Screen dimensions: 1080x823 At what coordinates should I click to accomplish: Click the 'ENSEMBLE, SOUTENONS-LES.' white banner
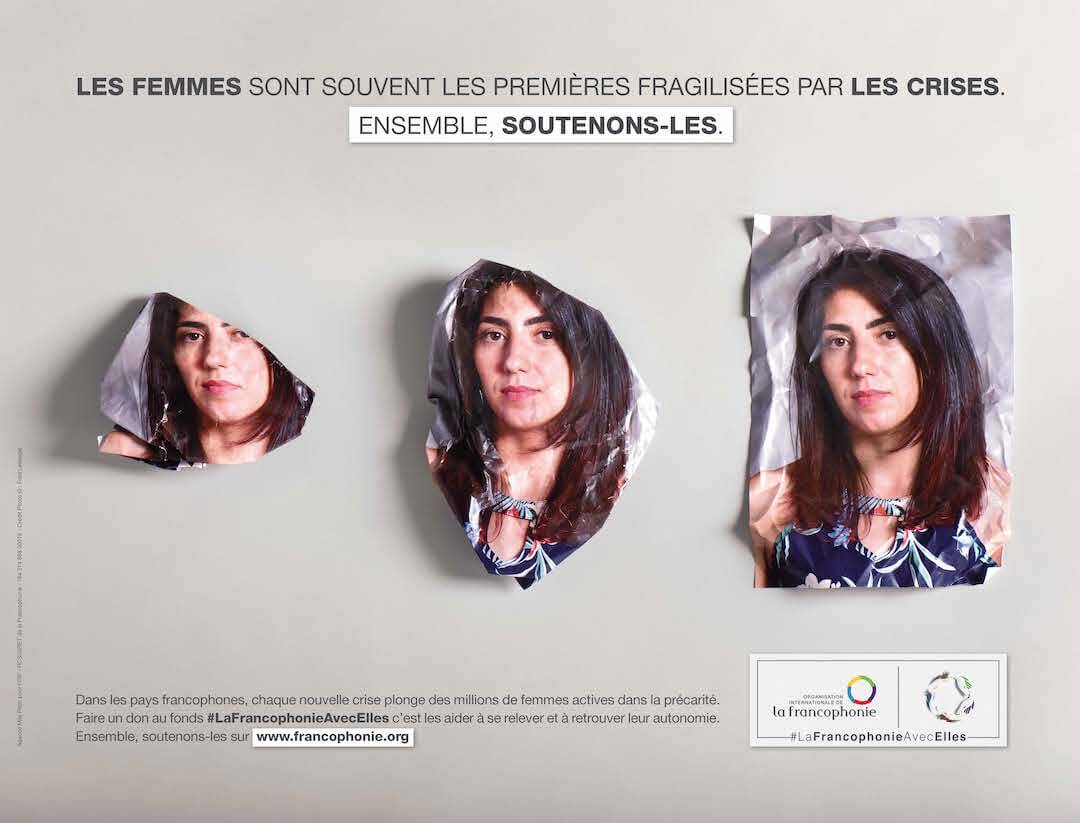point(541,125)
